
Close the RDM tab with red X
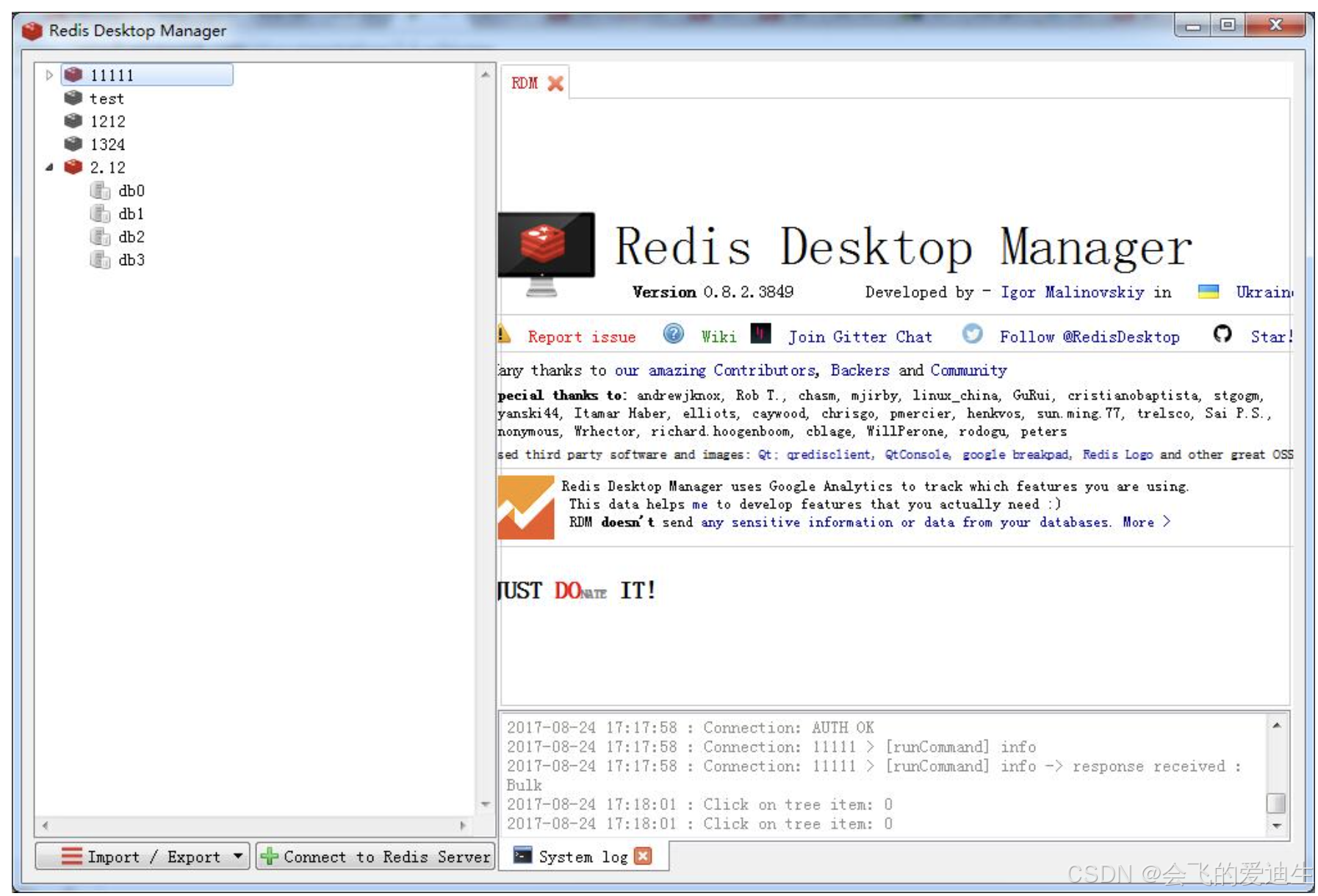tap(556, 84)
